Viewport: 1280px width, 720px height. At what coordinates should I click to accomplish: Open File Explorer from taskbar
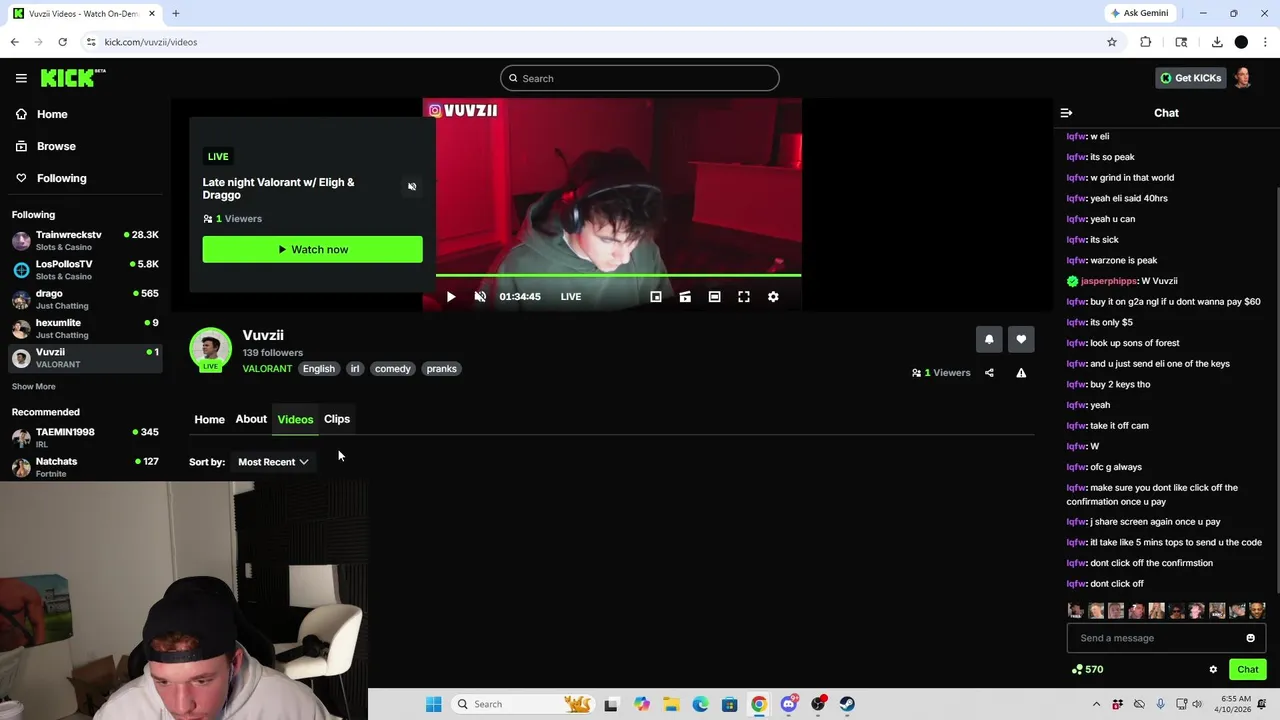pos(671,704)
